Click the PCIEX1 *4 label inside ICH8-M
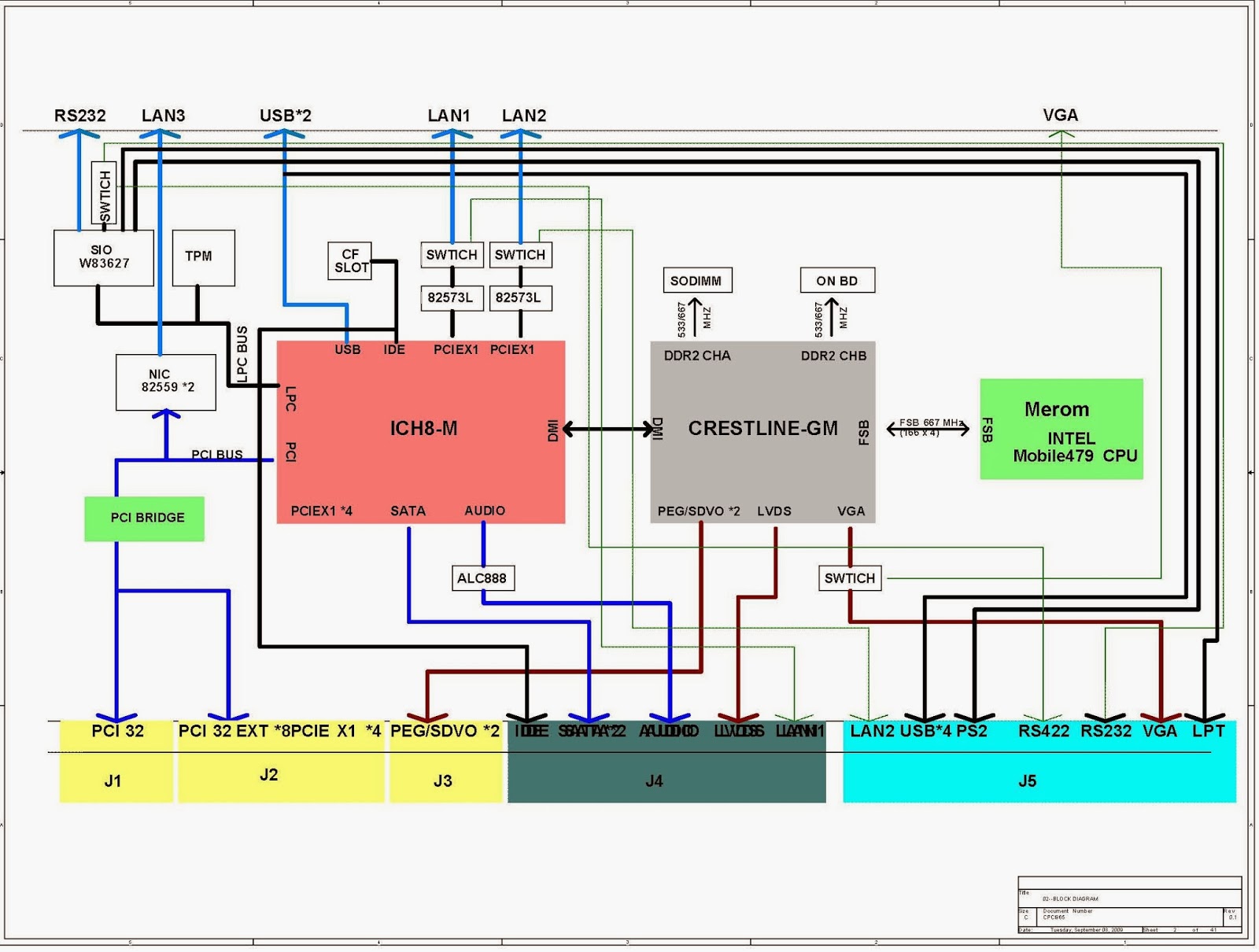This screenshot has width=1259, height=952. pos(322,511)
